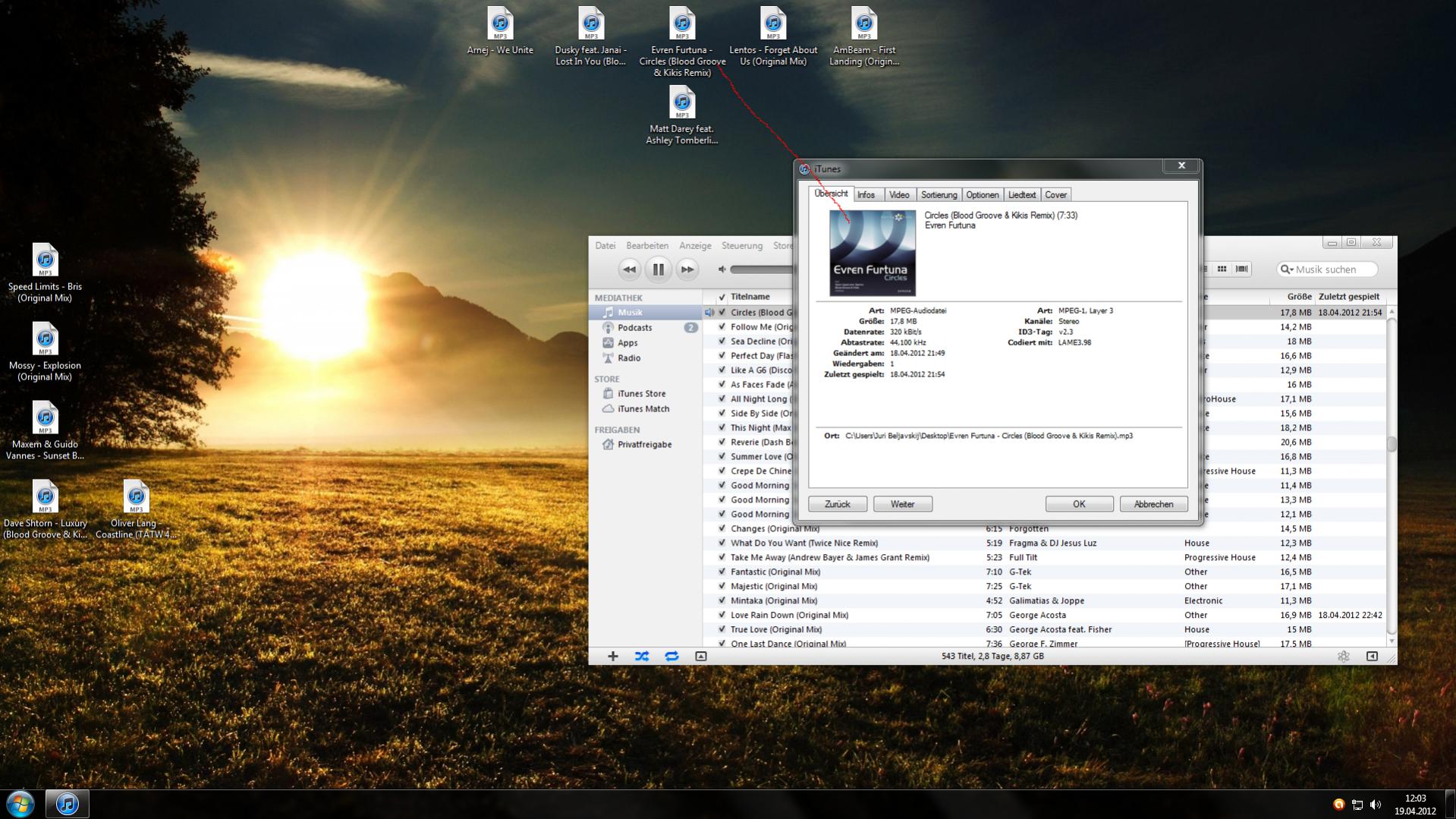Skip to the next track

point(687,269)
